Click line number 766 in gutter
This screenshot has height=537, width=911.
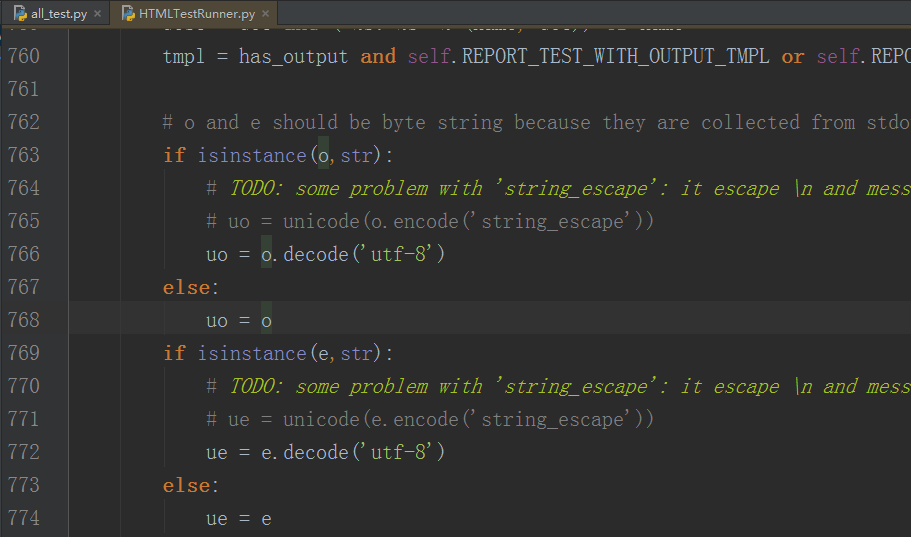pos(24,254)
